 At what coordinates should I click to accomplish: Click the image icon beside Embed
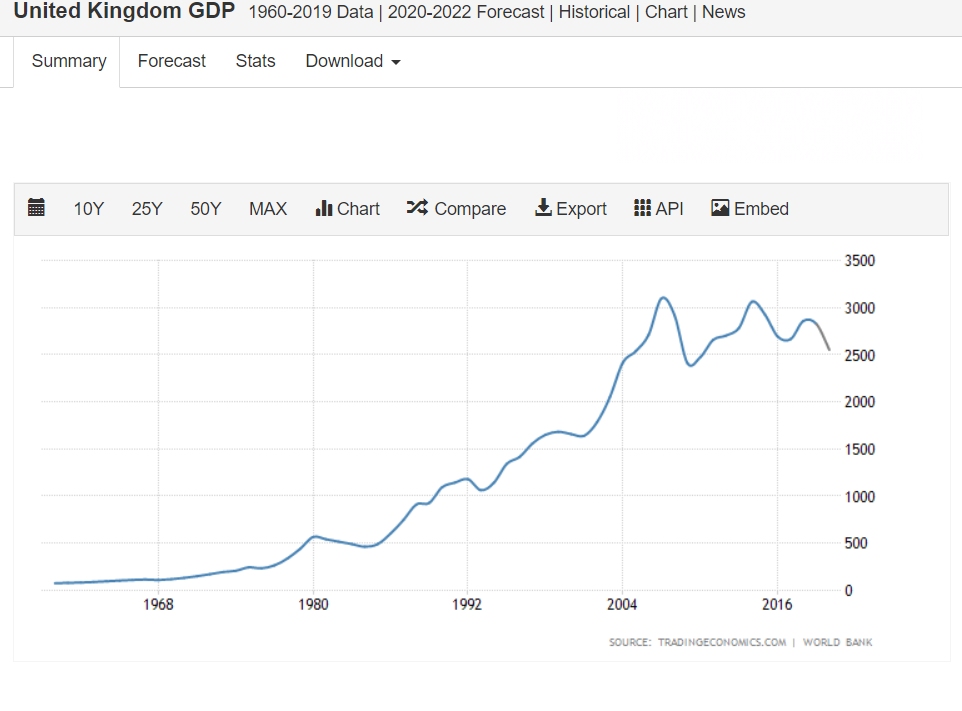click(x=720, y=208)
